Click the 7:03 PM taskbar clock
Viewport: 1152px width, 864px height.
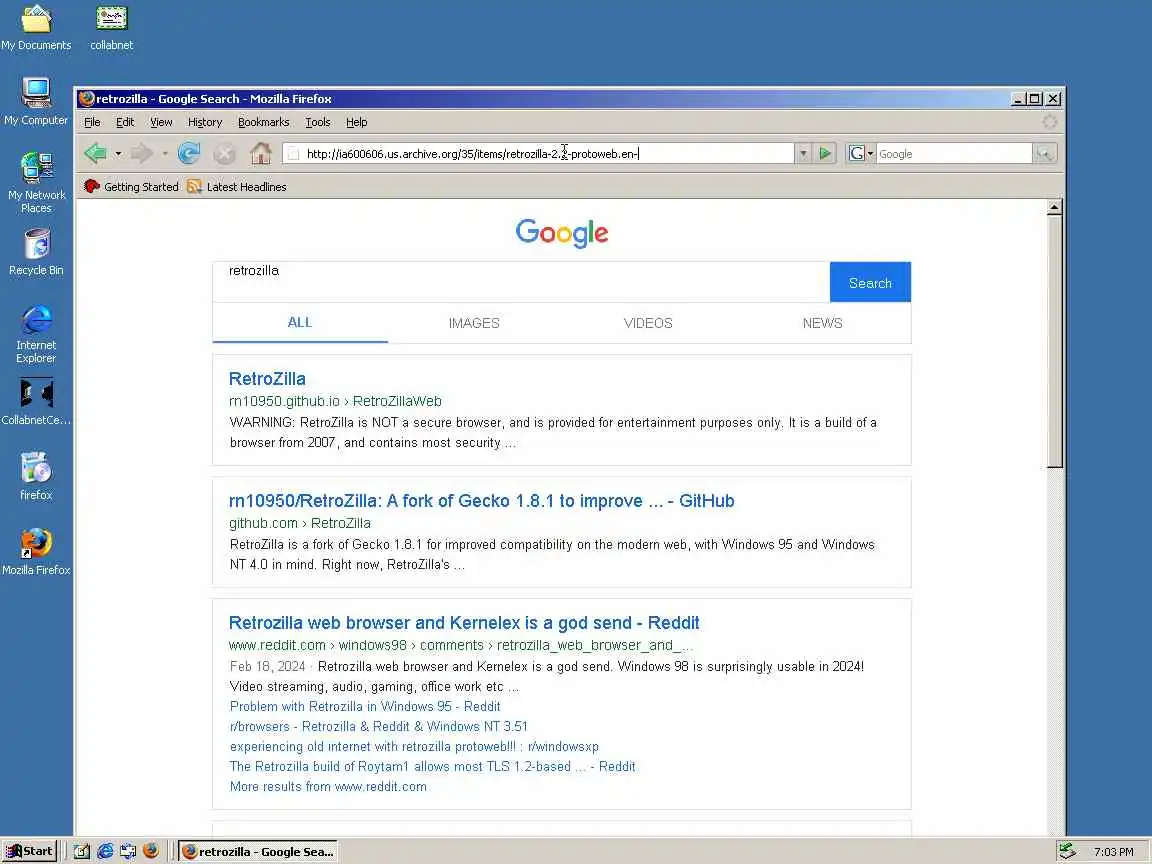[x=1113, y=852]
